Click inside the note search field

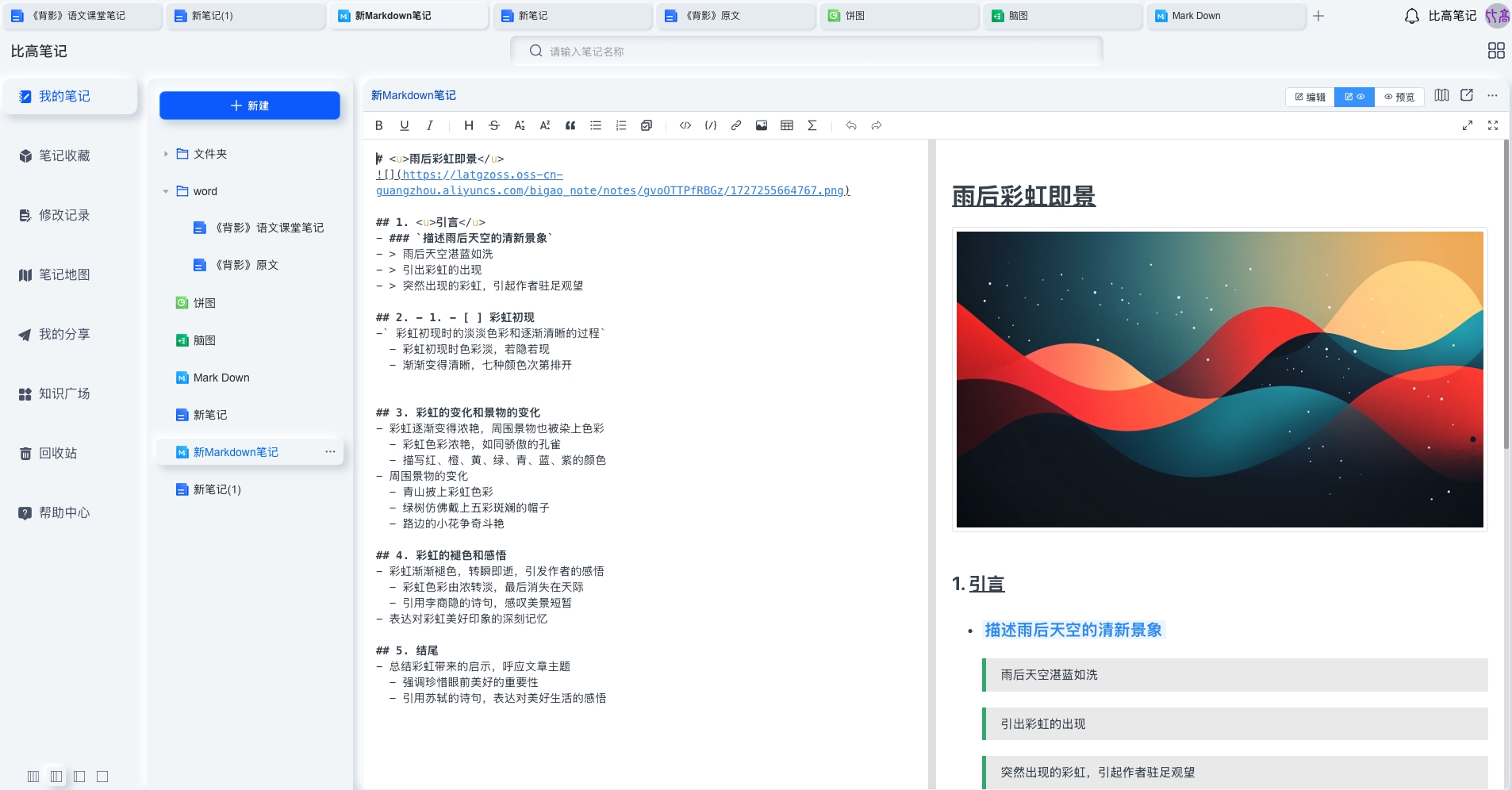click(x=805, y=50)
